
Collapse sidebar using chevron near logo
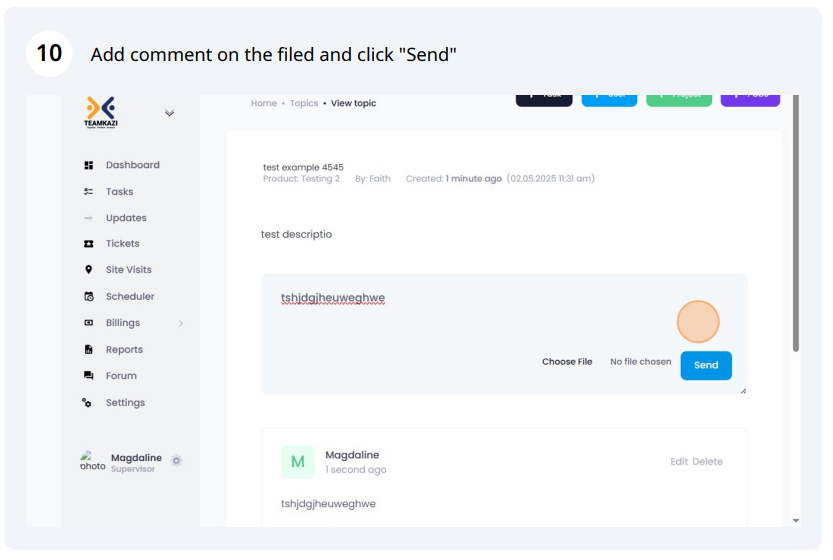[x=169, y=113]
